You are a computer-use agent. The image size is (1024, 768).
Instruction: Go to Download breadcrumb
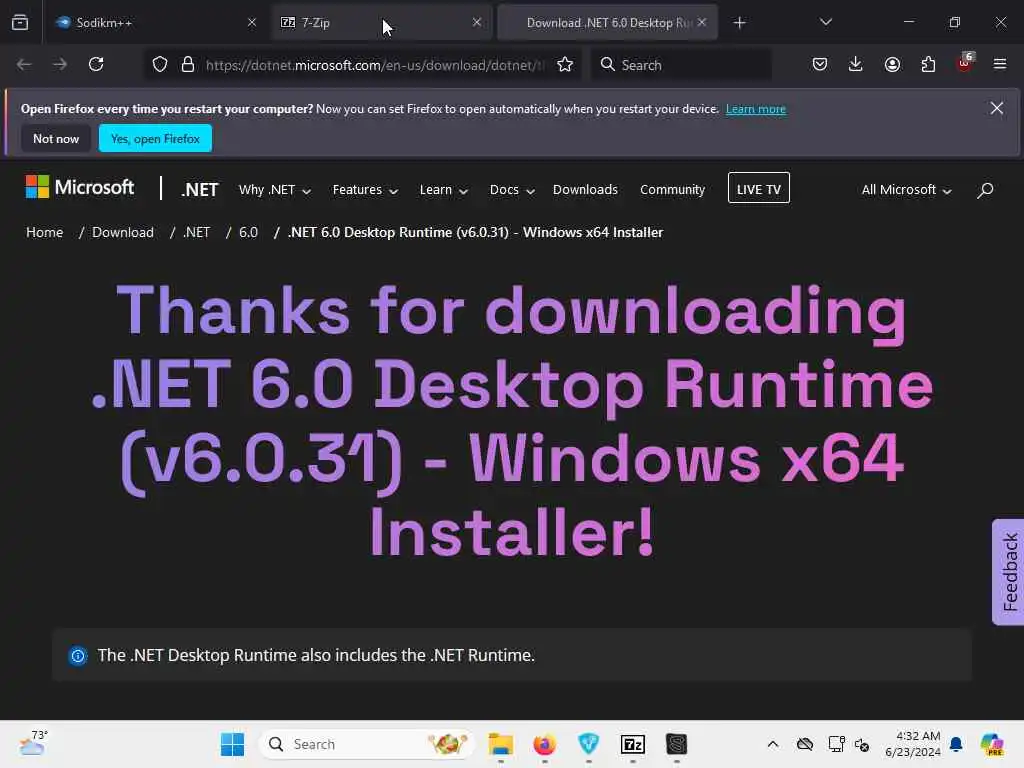point(123,232)
